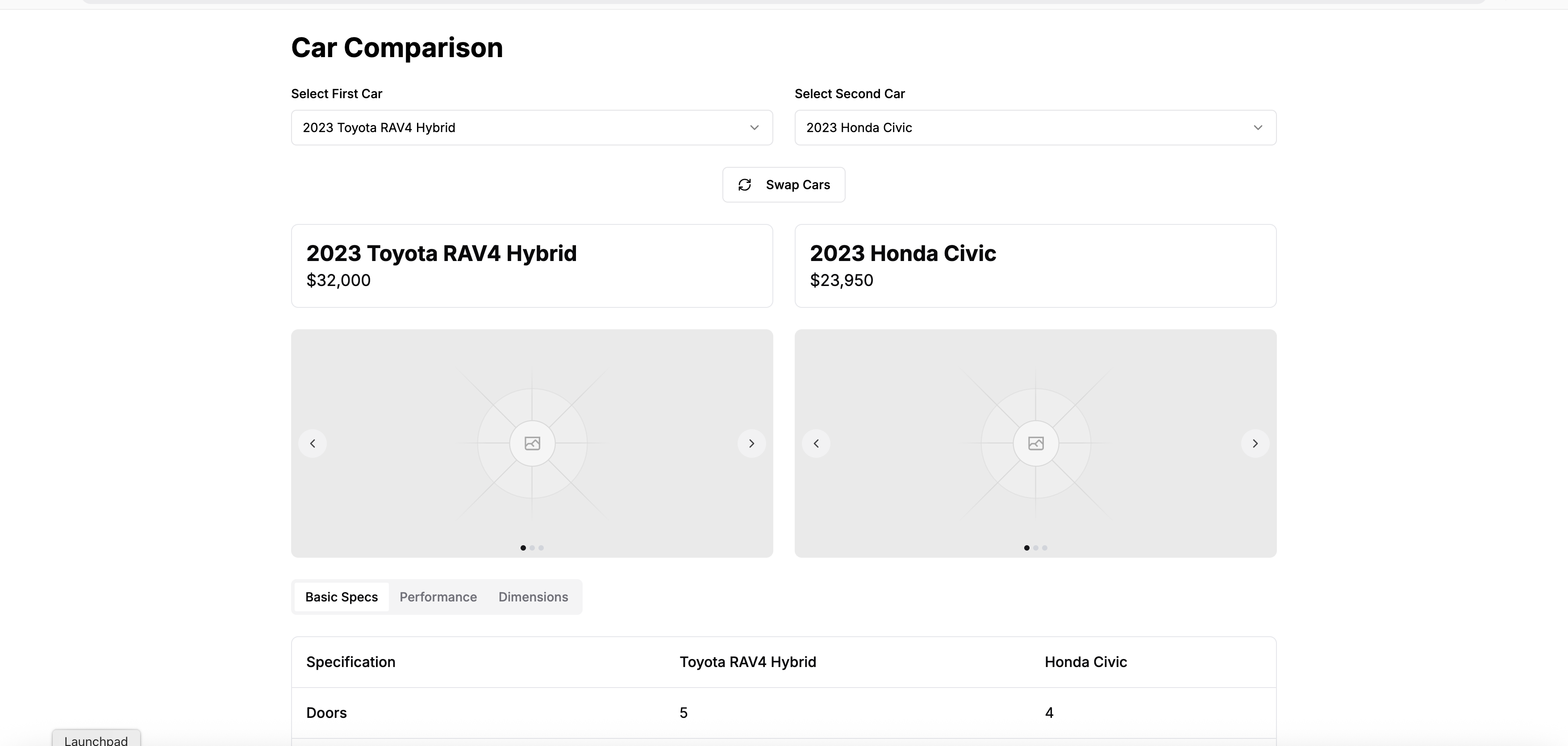Show next Honda Civic image
This screenshot has height=746, width=1568.
[1255, 443]
